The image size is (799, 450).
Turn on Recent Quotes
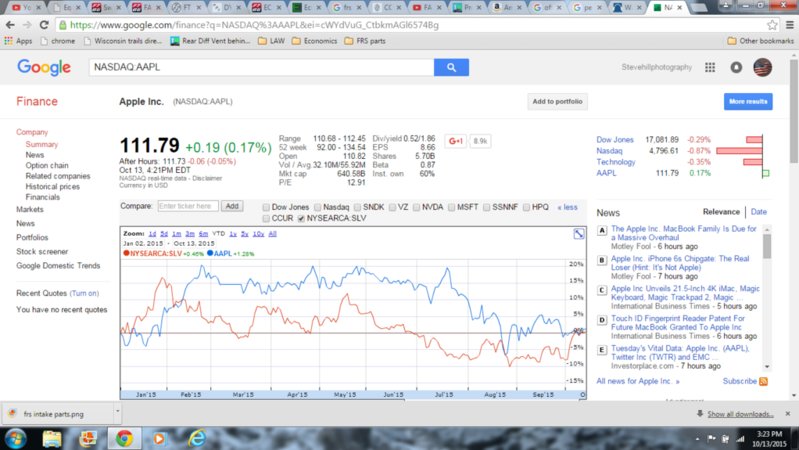click(x=84, y=294)
